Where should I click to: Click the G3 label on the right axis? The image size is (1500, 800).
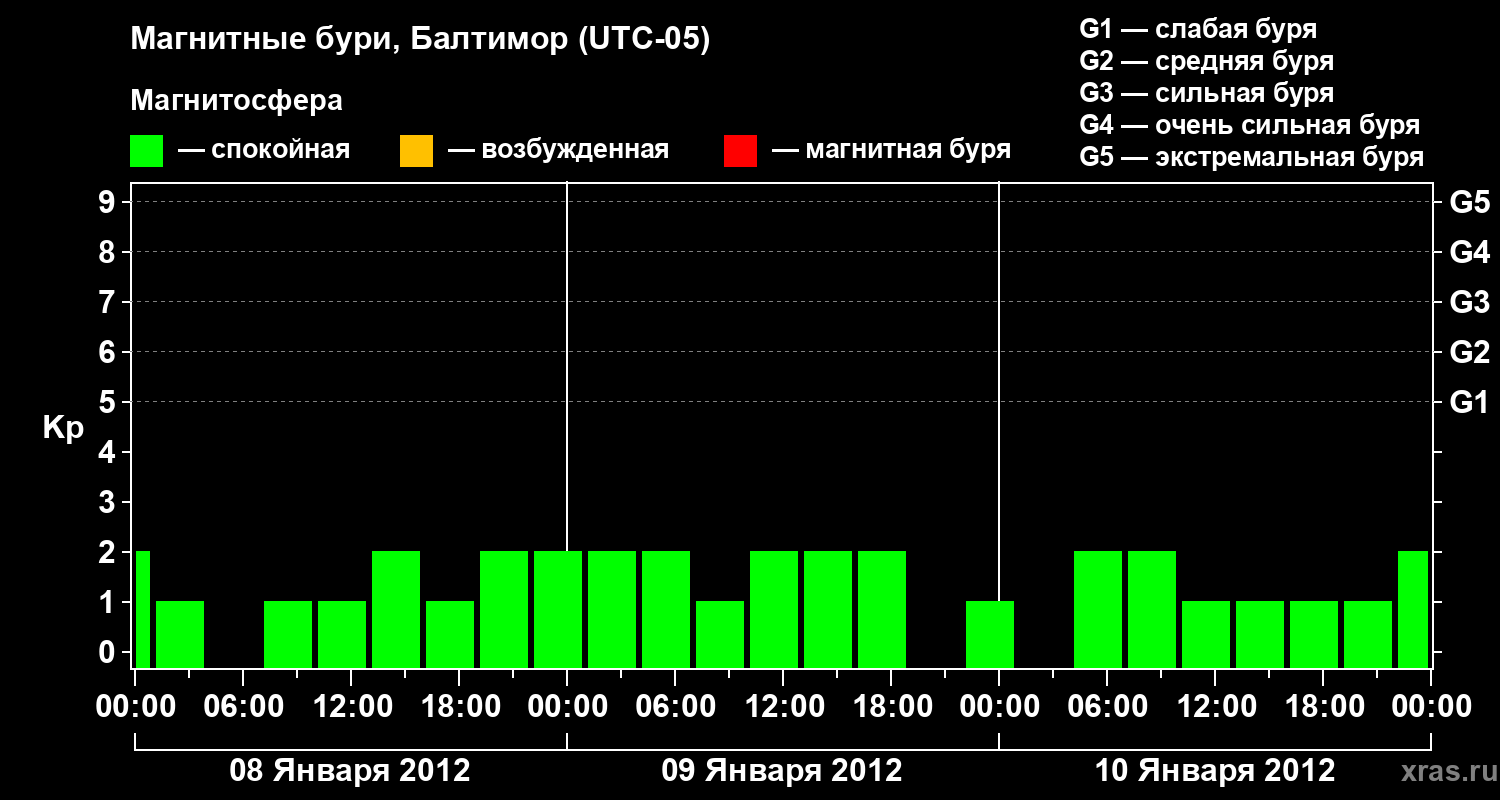tap(1469, 302)
